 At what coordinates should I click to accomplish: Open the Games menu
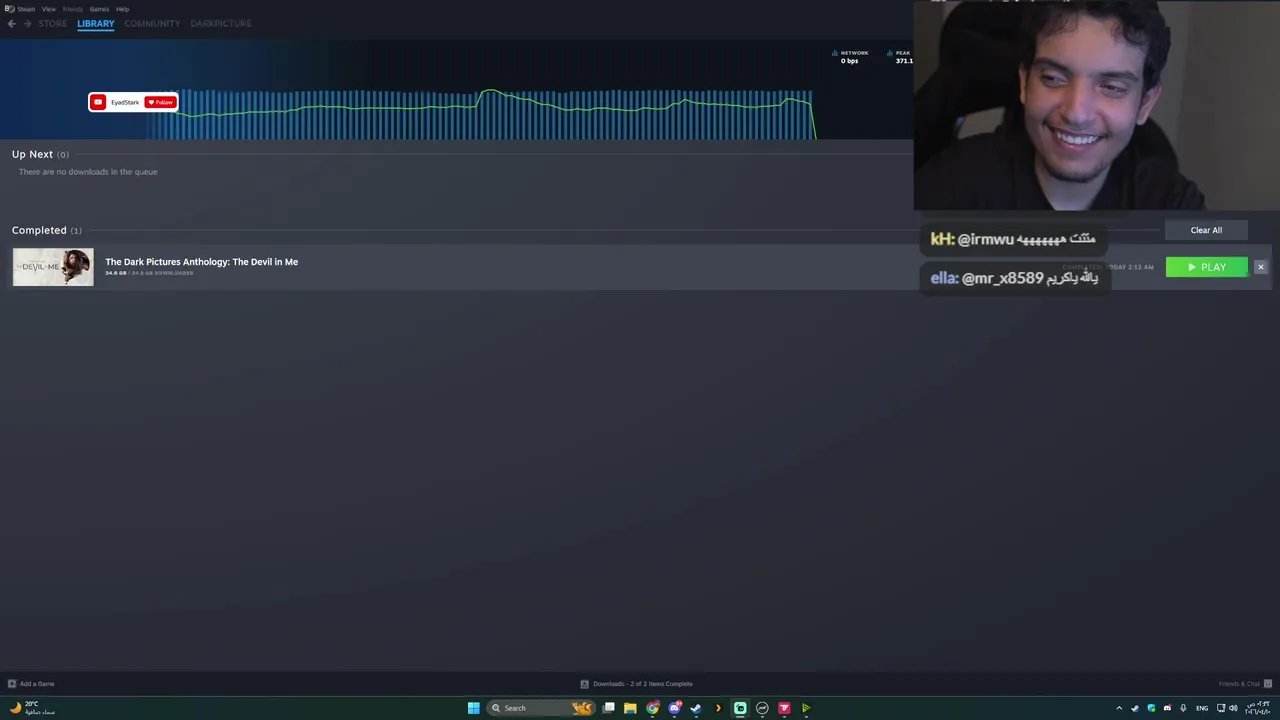[x=99, y=9]
